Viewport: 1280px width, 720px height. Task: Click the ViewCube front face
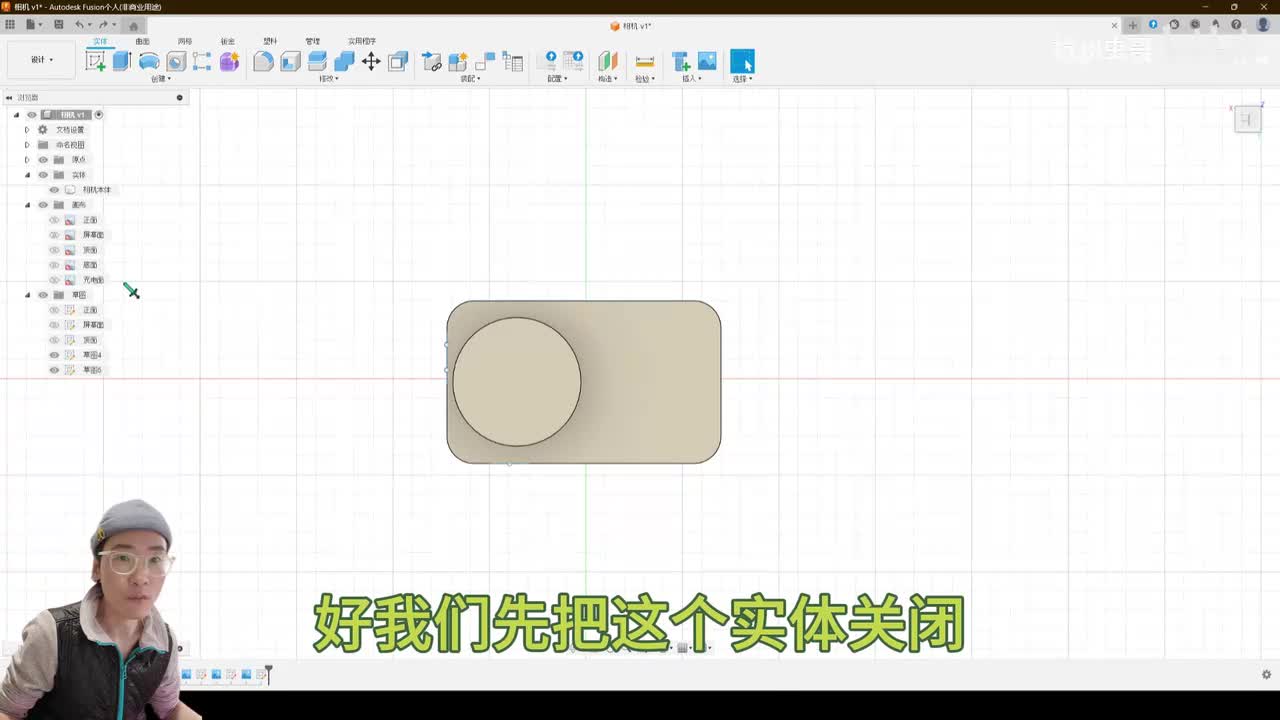click(x=1246, y=120)
